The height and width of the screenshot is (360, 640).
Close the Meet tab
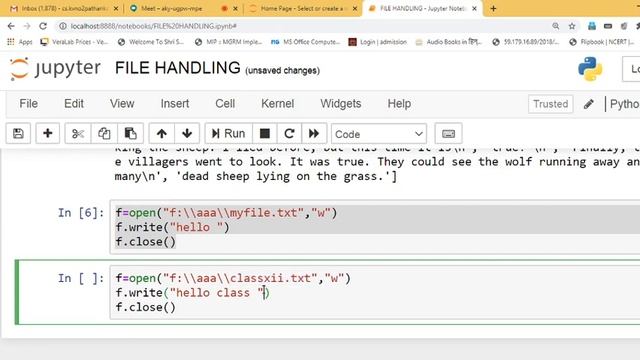pos(236,9)
